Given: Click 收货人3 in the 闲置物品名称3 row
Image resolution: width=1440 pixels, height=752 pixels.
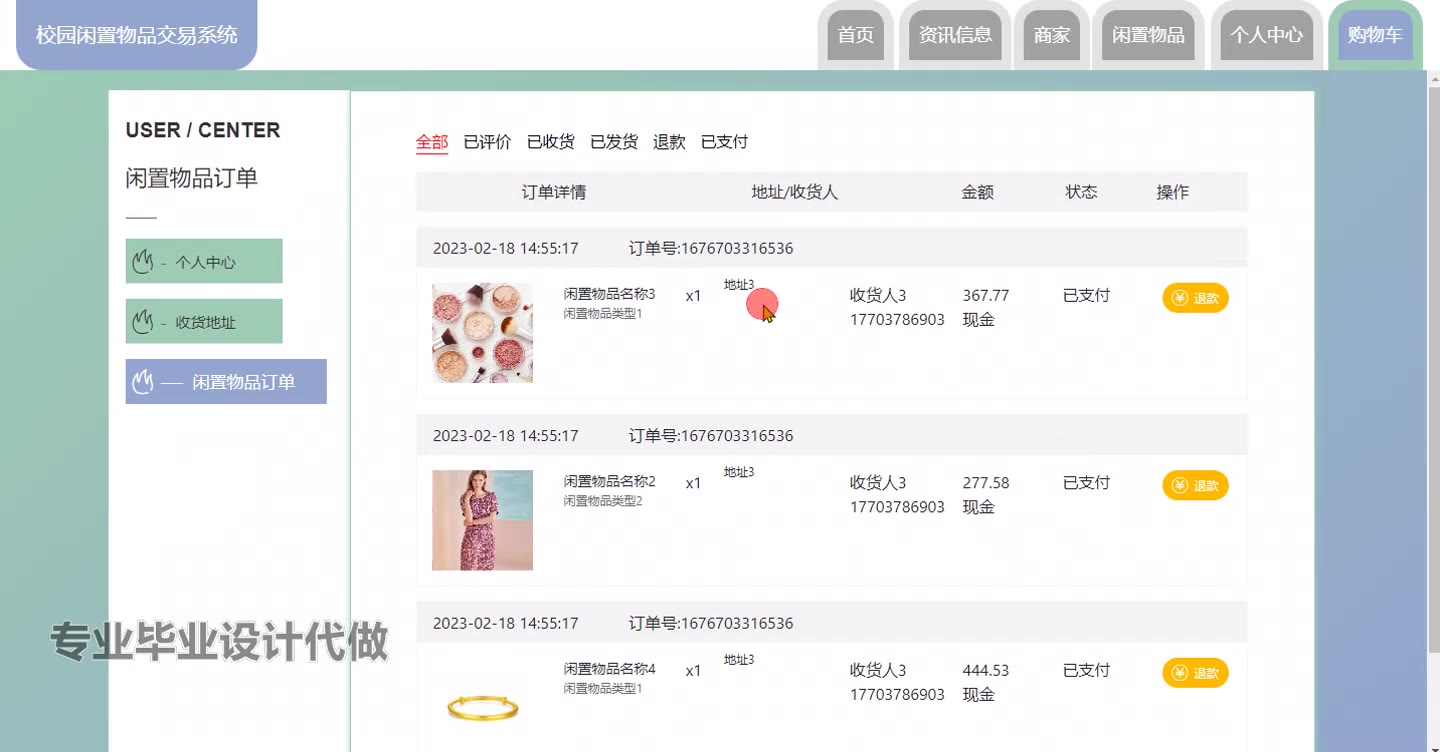Looking at the screenshot, I should pos(878,296).
